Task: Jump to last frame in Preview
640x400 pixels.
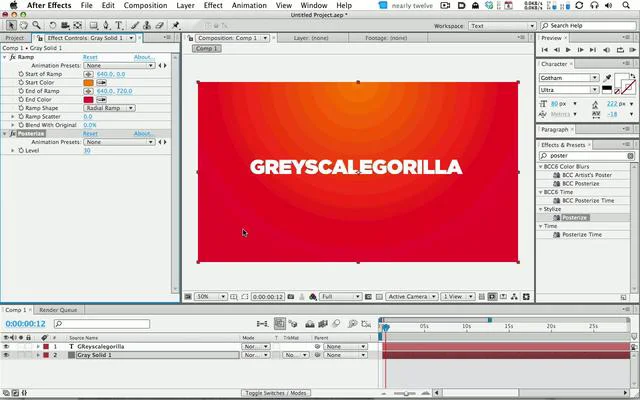Action: tap(593, 50)
